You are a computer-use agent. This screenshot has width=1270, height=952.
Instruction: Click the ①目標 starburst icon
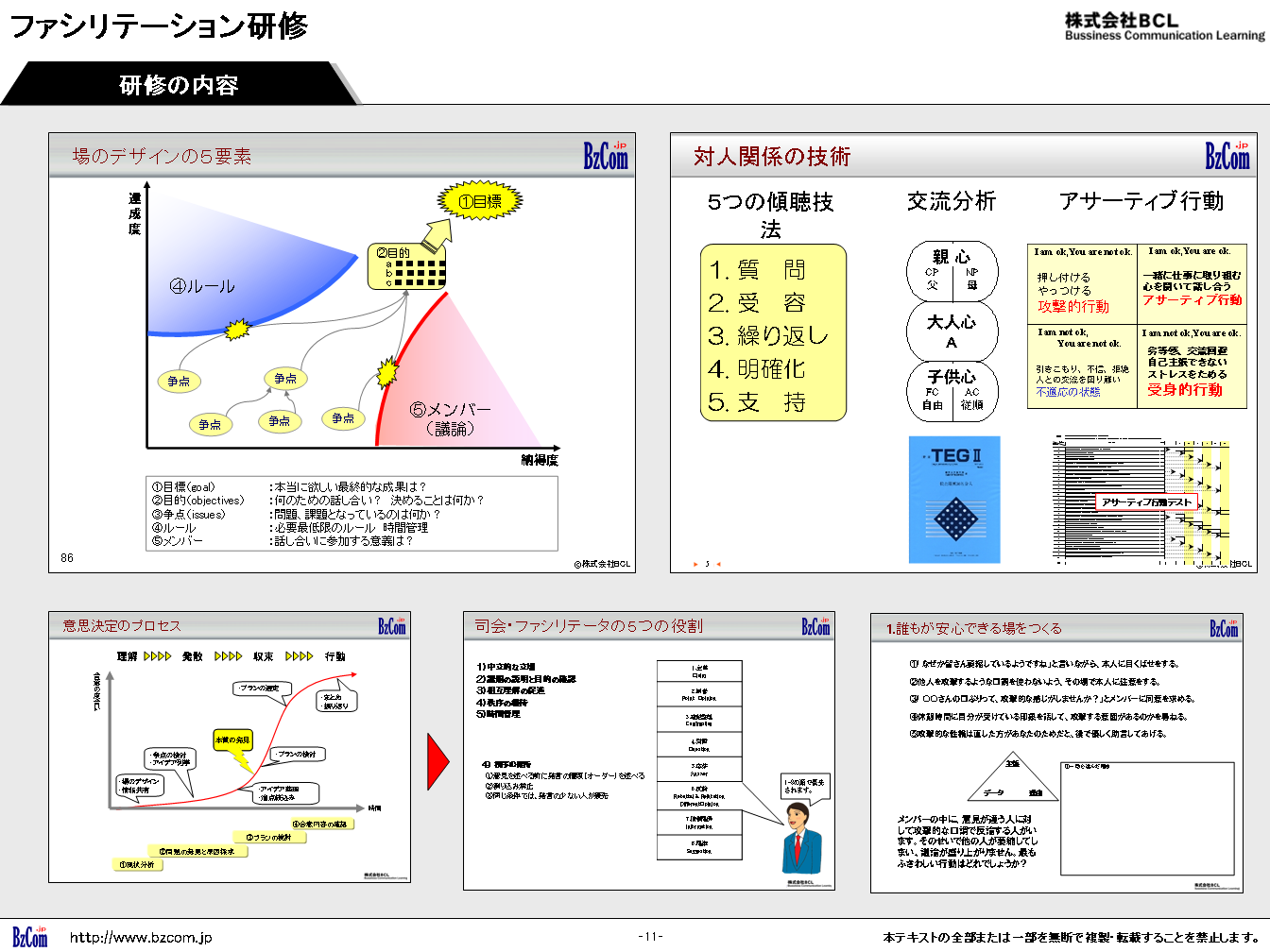[480, 200]
